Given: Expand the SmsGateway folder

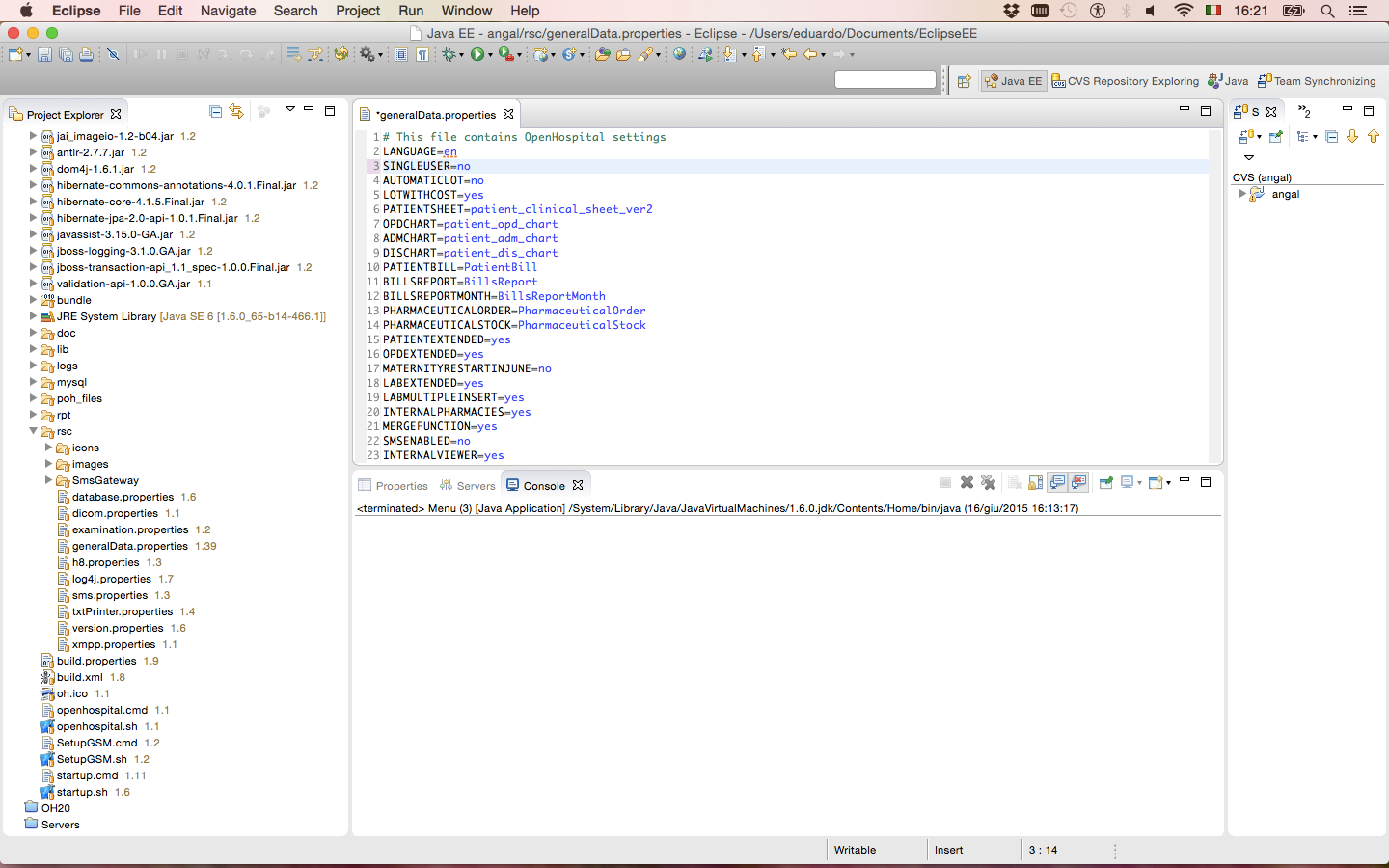Looking at the screenshot, I should click(48, 480).
